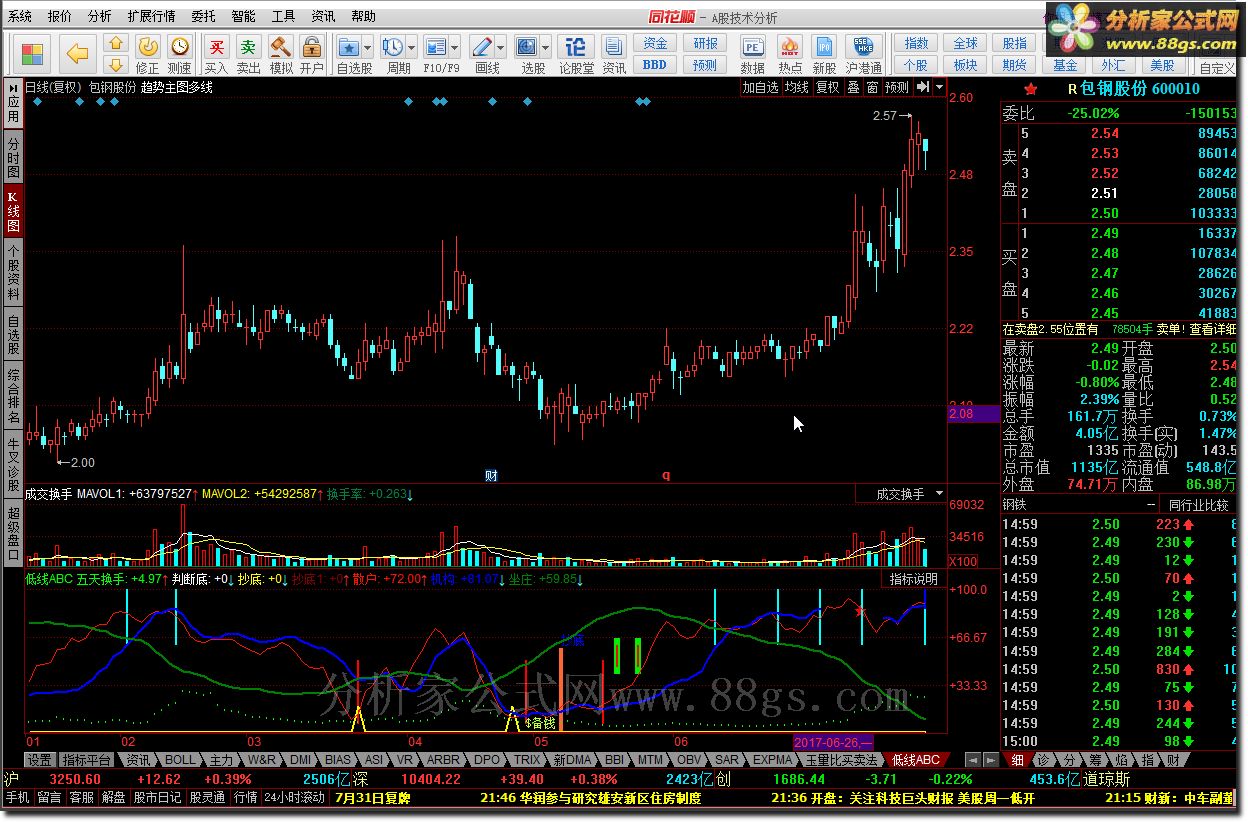Screen dimensions: 1248x822
Task: Open the 热点 hot spots icon
Action: click(x=790, y=54)
